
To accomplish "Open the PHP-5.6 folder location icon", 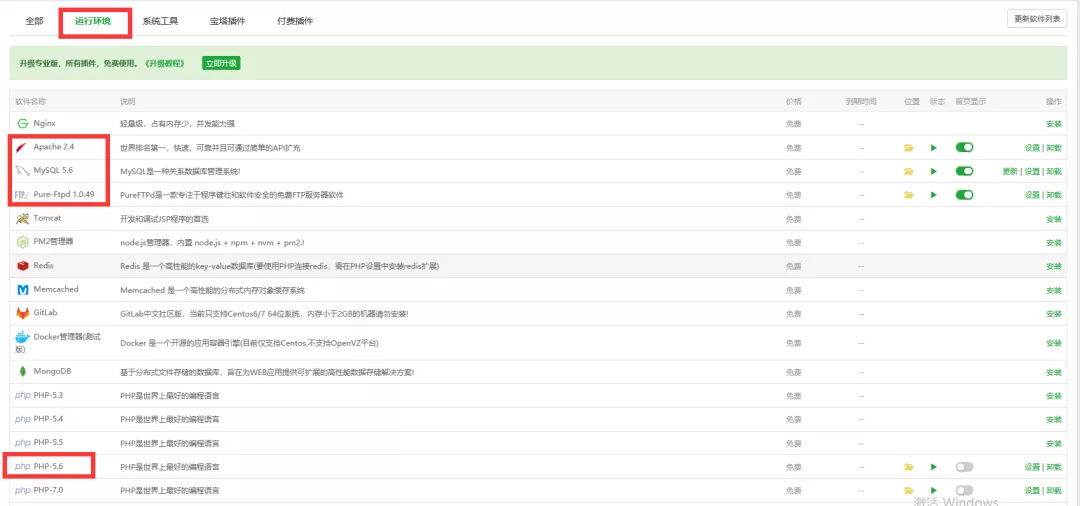I will (908, 467).
